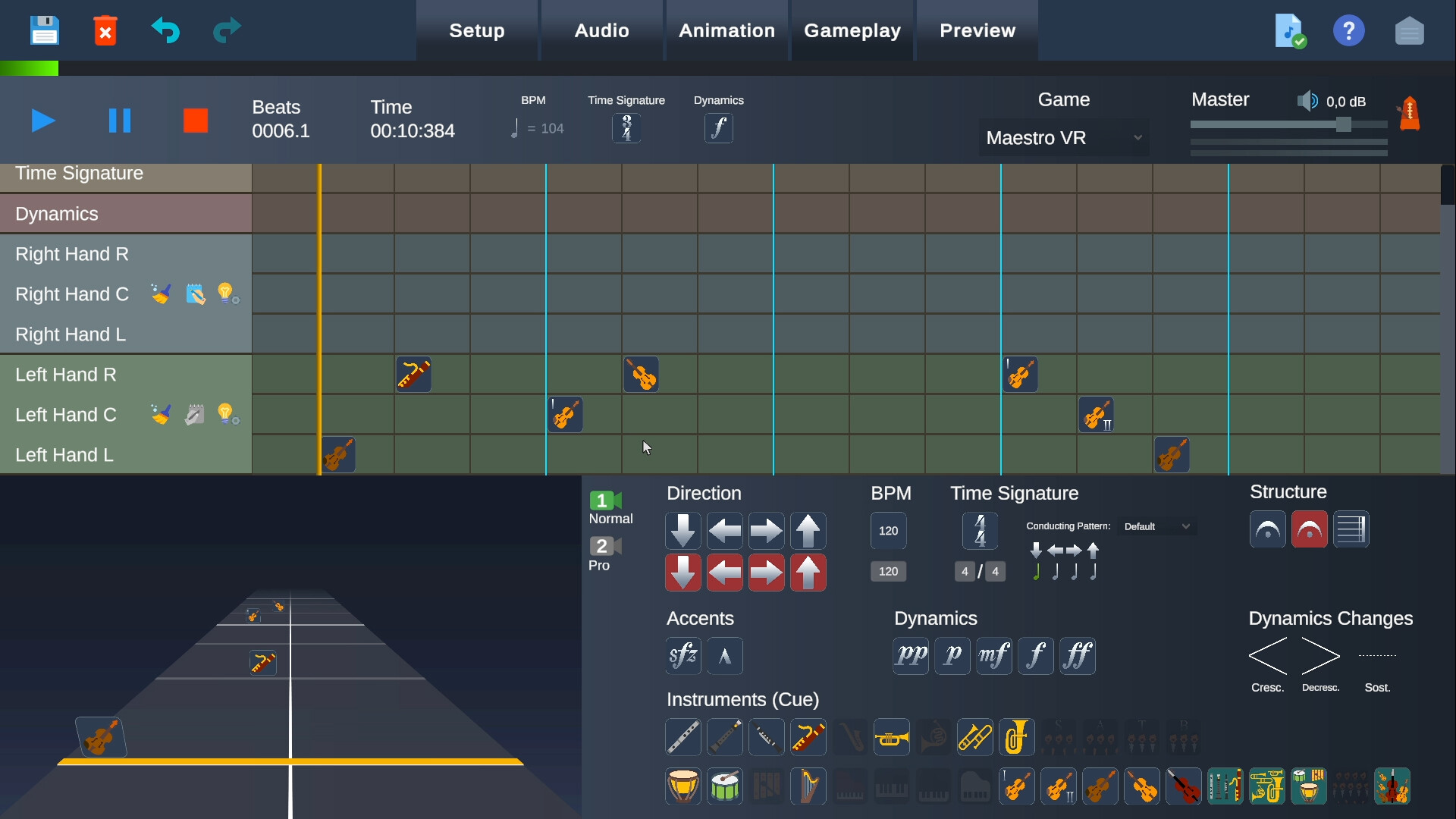Image resolution: width=1456 pixels, height=819 pixels.
Task: Open the Conducting Pattern Default dropdown
Action: tap(1156, 526)
